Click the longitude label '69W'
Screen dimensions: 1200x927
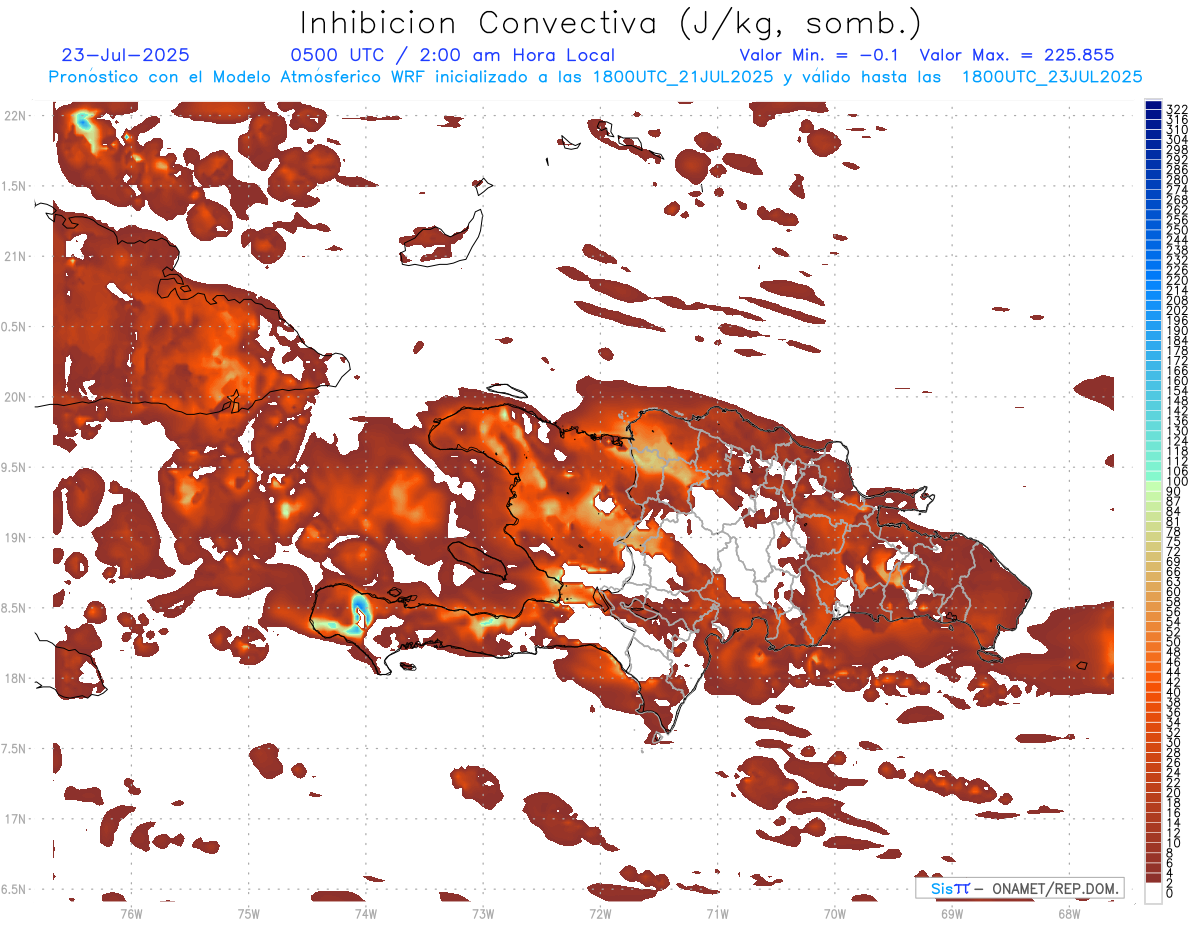[x=952, y=913]
